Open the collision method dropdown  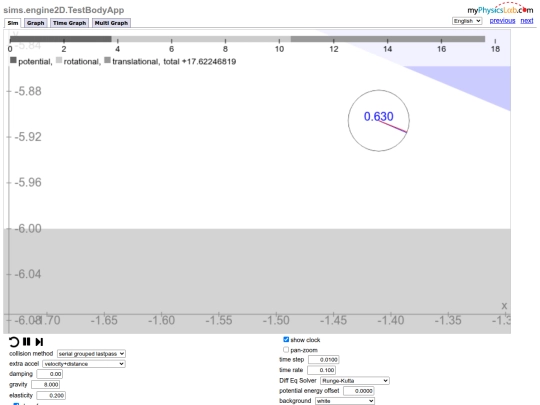[91, 354]
